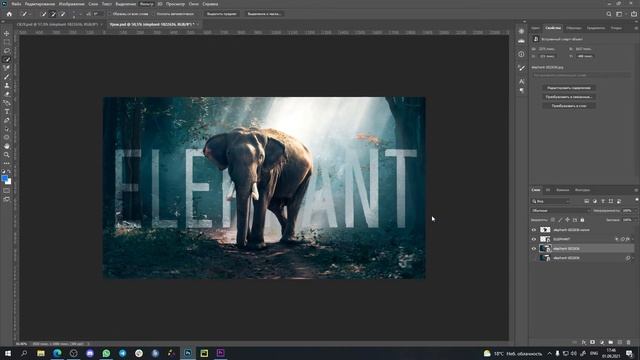The height and width of the screenshot is (360, 640).
Task: Delete layer with the trash icon
Action: 629,342
